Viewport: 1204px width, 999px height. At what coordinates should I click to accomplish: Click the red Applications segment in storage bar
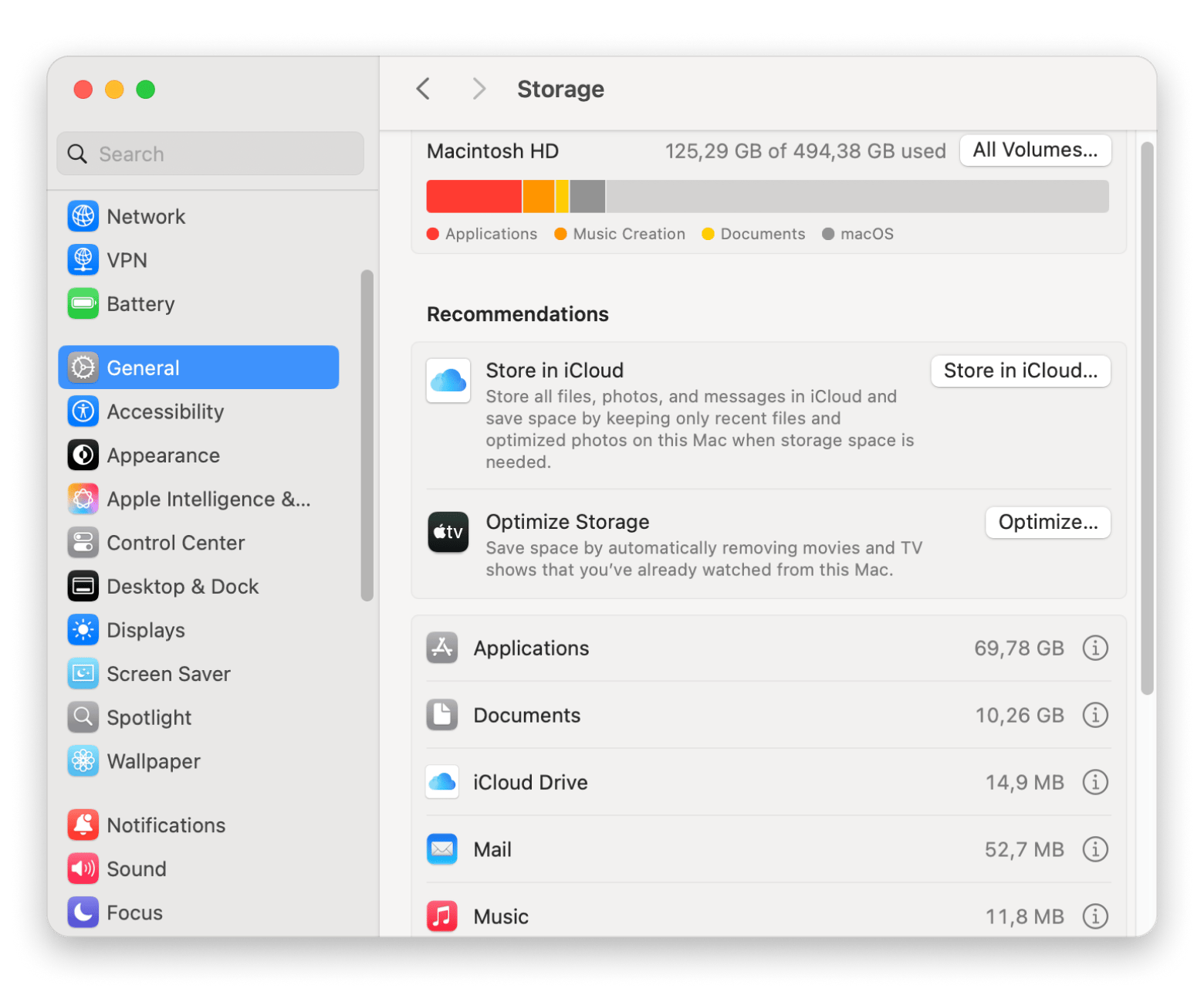coord(473,196)
